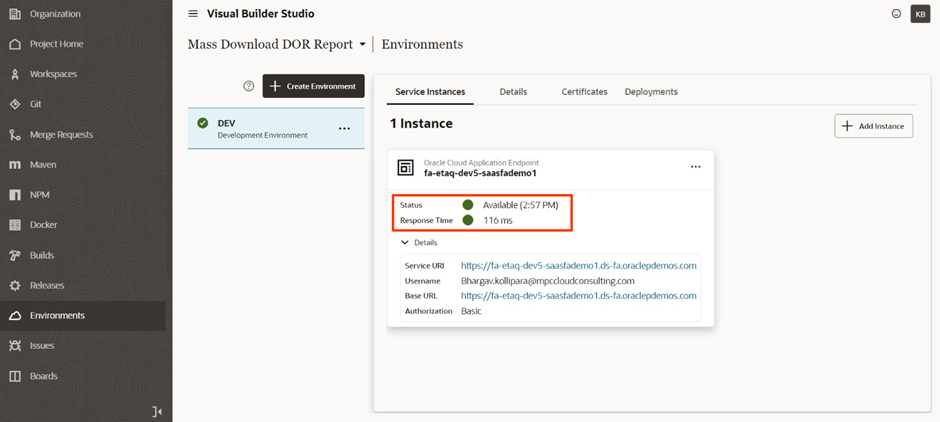Switch to the Certificates tab
940x422 pixels.
[x=585, y=92]
